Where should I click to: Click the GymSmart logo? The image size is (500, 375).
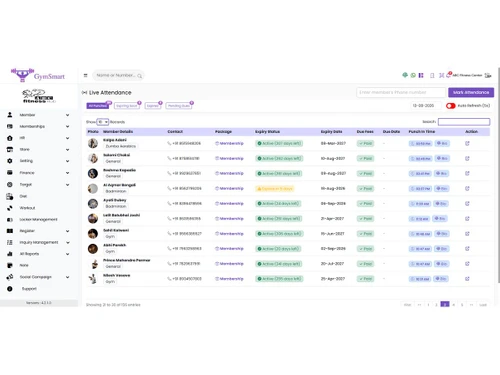[x=37, y=75]
